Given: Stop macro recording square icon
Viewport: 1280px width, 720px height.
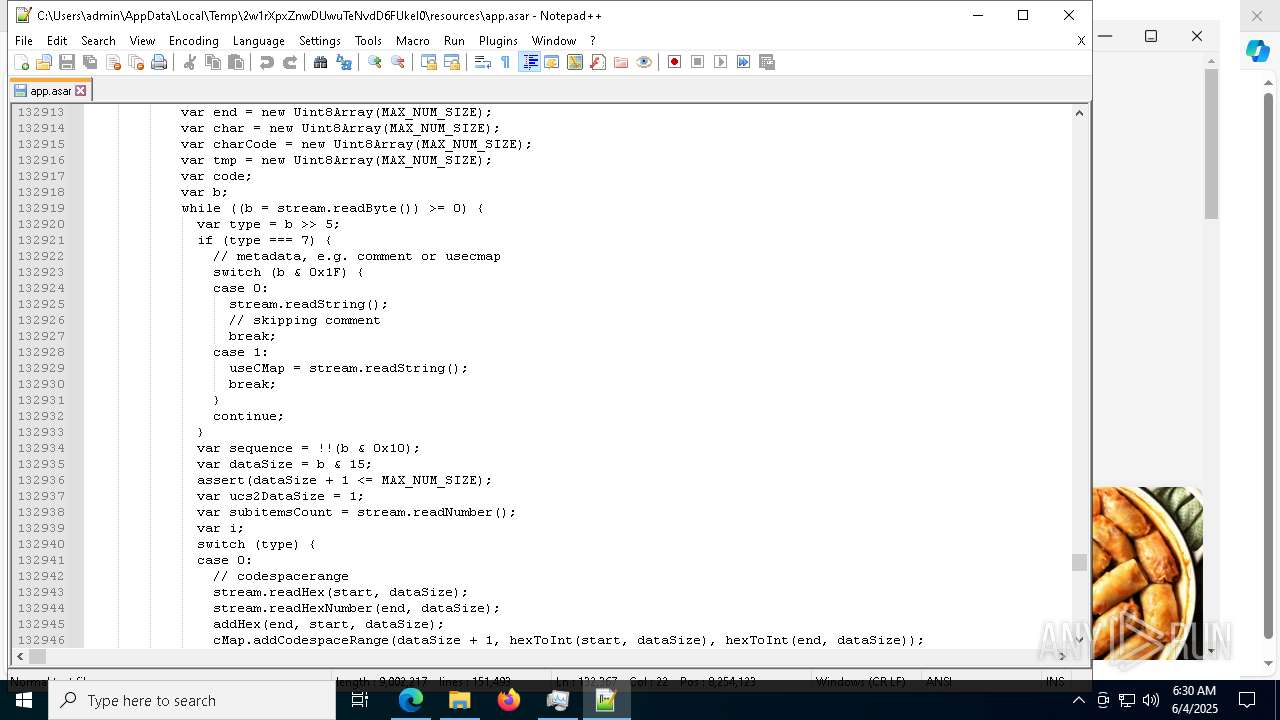Looking at the screenshot, I should (698, 62).
